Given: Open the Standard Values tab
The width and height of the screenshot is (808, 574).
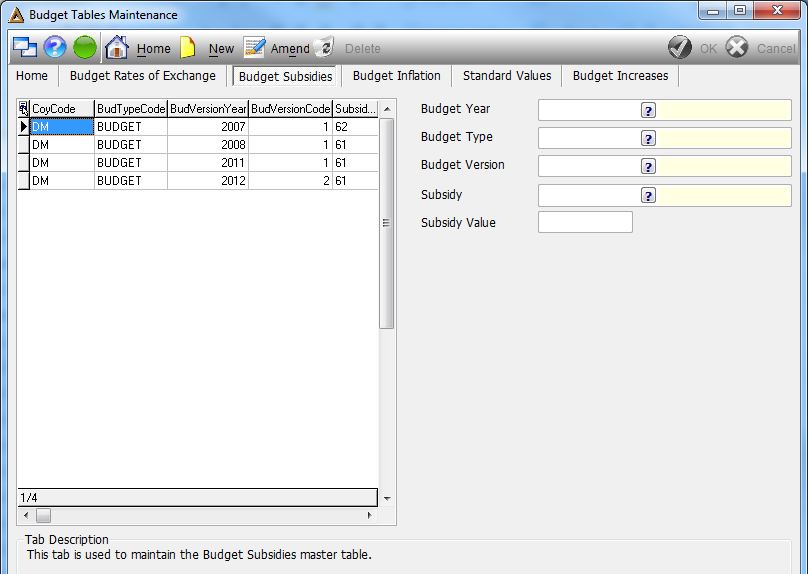Looking at the screenshot, I should pos(507,76).
